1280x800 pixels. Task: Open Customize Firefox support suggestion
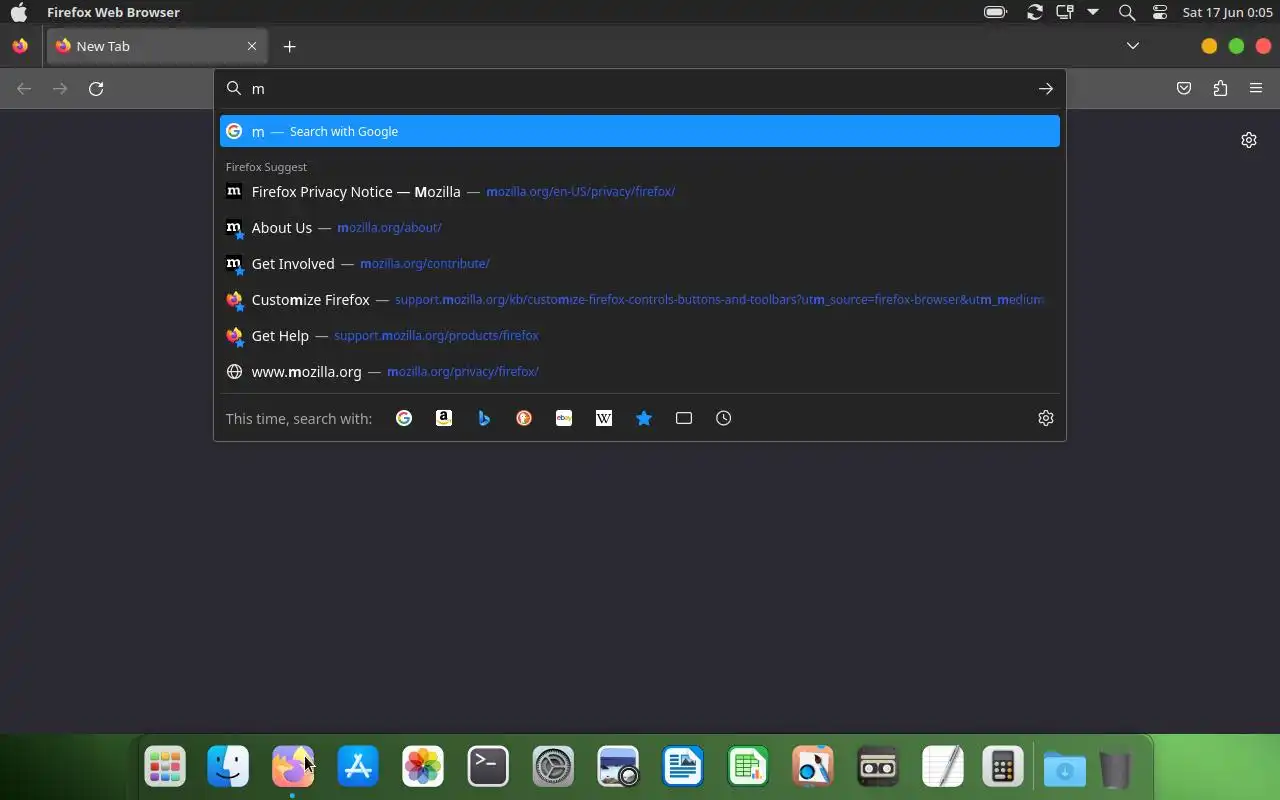click(x=640, y=299)
